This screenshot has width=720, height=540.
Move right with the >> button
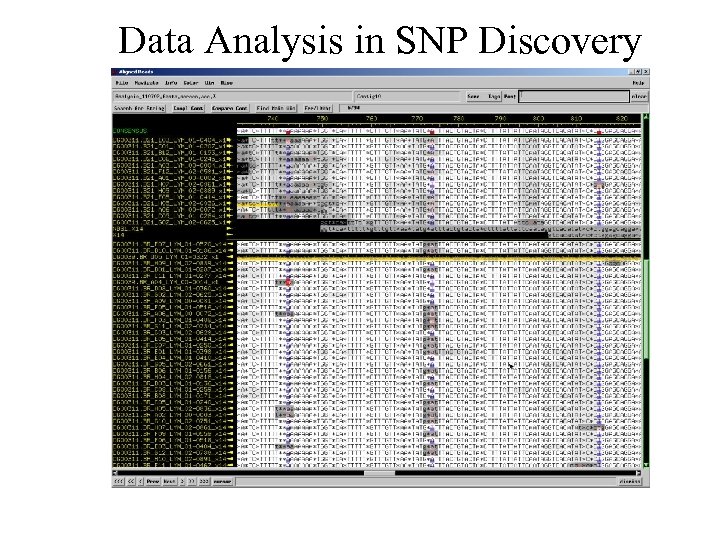click(x=192, y=481)
